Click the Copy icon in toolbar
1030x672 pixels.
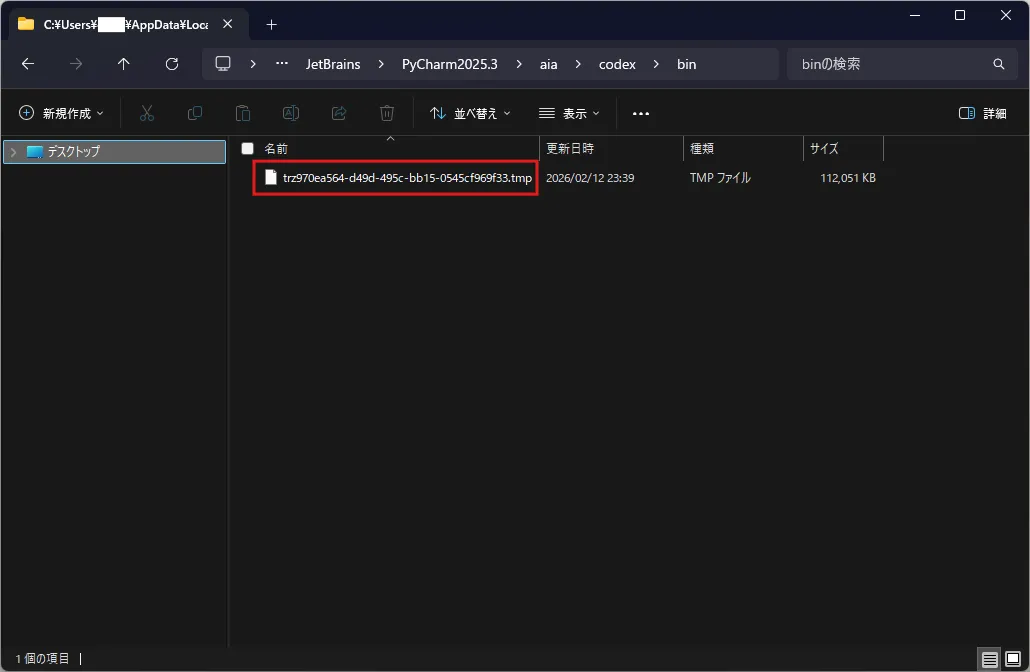point(194,114)
